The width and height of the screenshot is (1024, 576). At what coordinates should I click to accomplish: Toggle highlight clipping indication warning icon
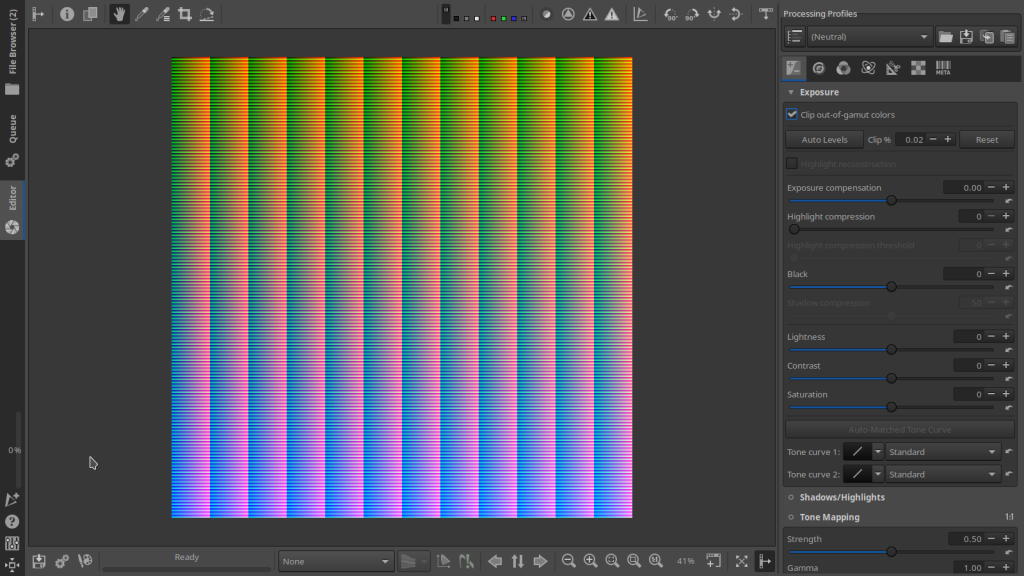[x=611, y=14]
